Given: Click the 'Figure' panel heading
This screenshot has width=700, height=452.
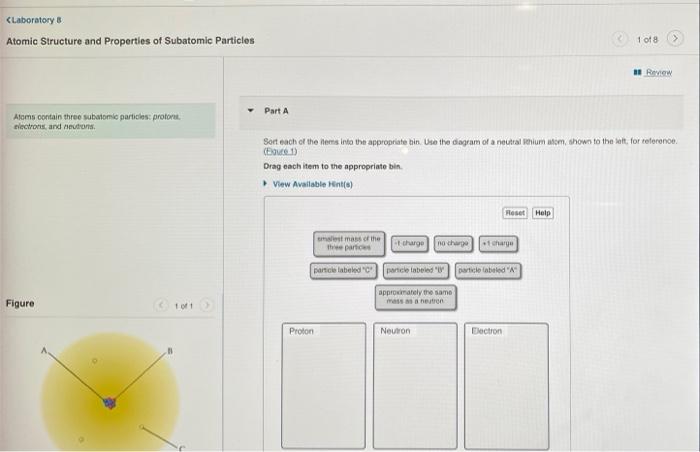Looking at the screenshot, I should pos(20,304).
